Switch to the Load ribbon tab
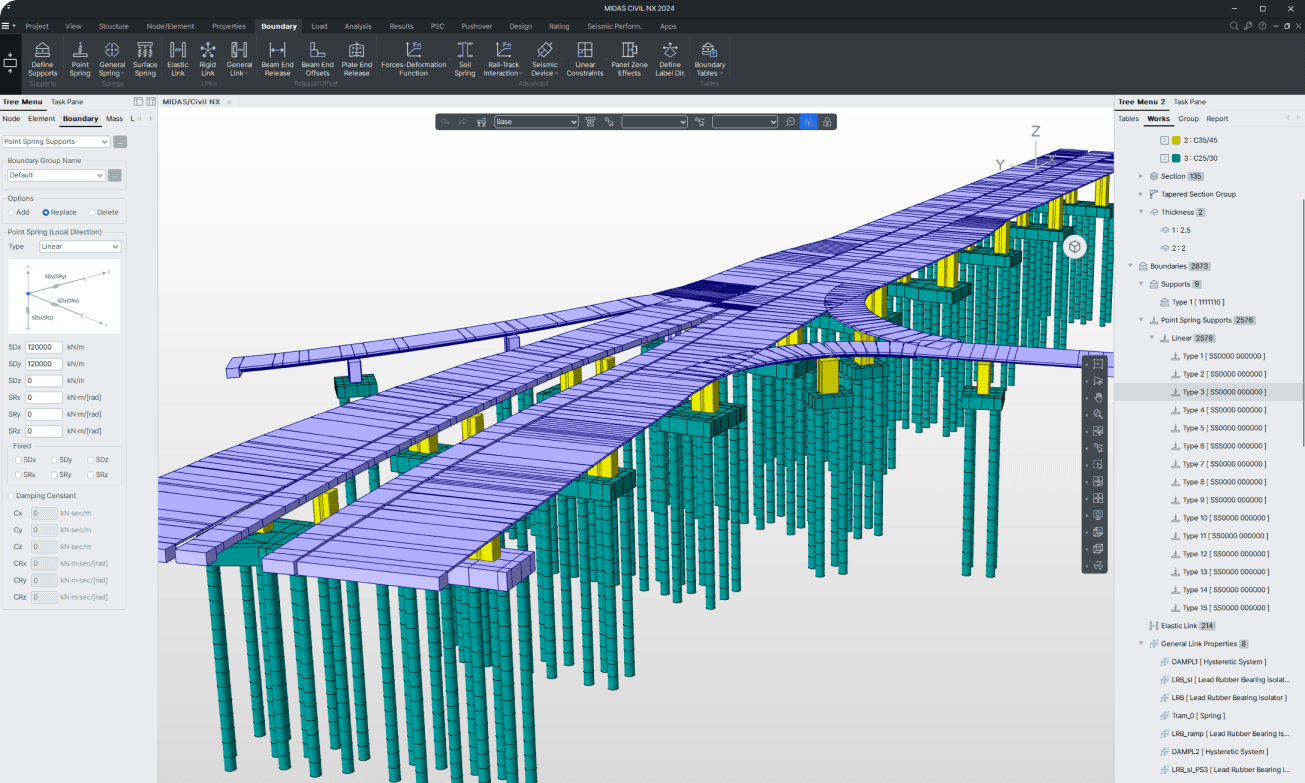Screen dimensions: 1305x783 click(319, 26)
